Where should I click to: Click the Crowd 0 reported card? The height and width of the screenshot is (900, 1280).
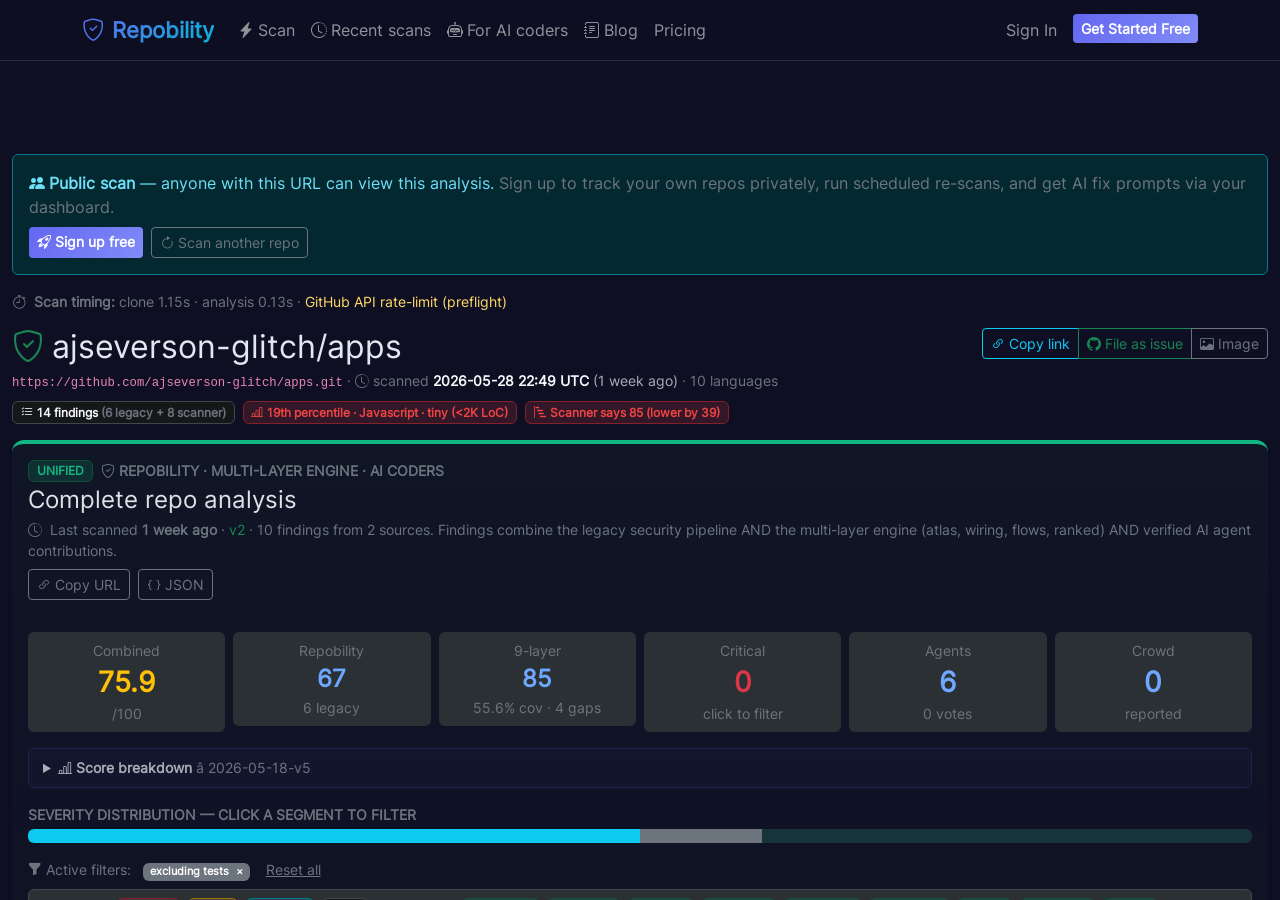1153,682
